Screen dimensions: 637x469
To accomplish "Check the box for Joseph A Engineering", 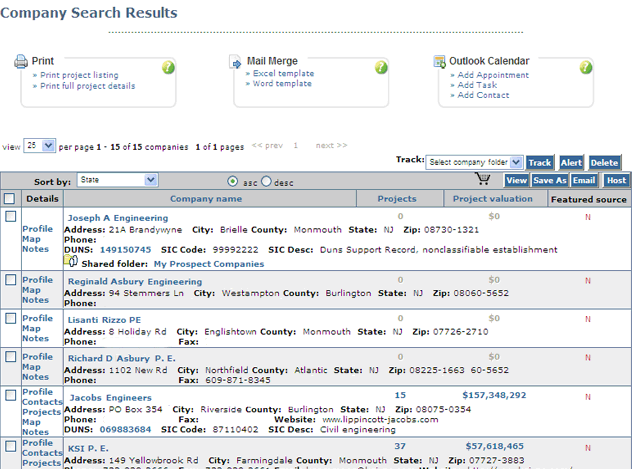I will point(11,217).
